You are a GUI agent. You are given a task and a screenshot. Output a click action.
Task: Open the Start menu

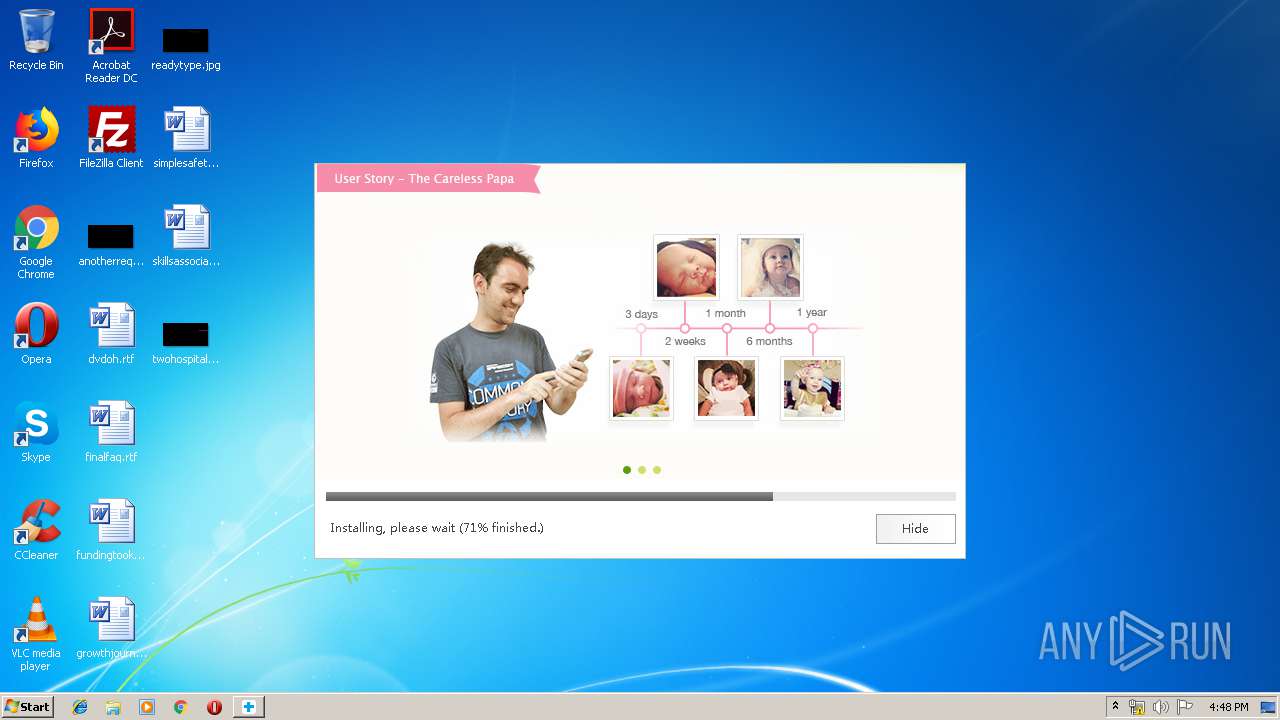[x=27, y=707]
